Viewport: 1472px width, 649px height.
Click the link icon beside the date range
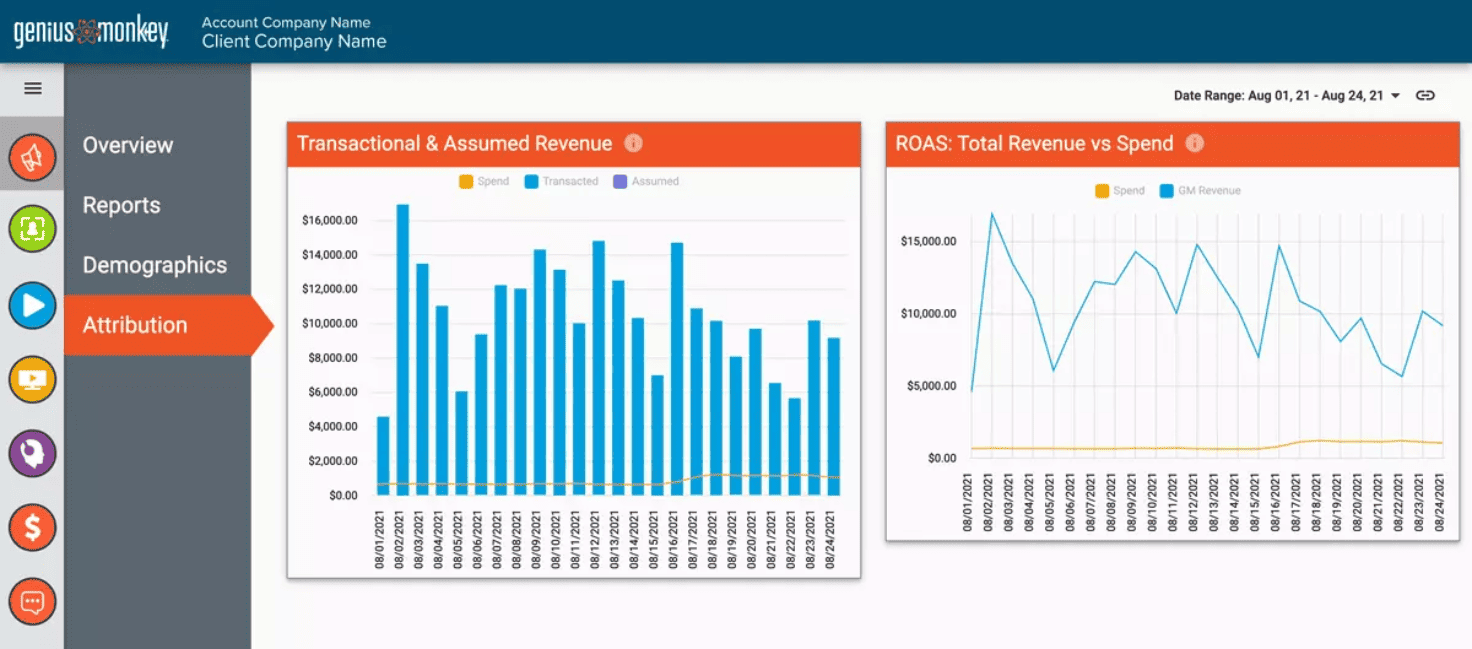point(1425,95)
